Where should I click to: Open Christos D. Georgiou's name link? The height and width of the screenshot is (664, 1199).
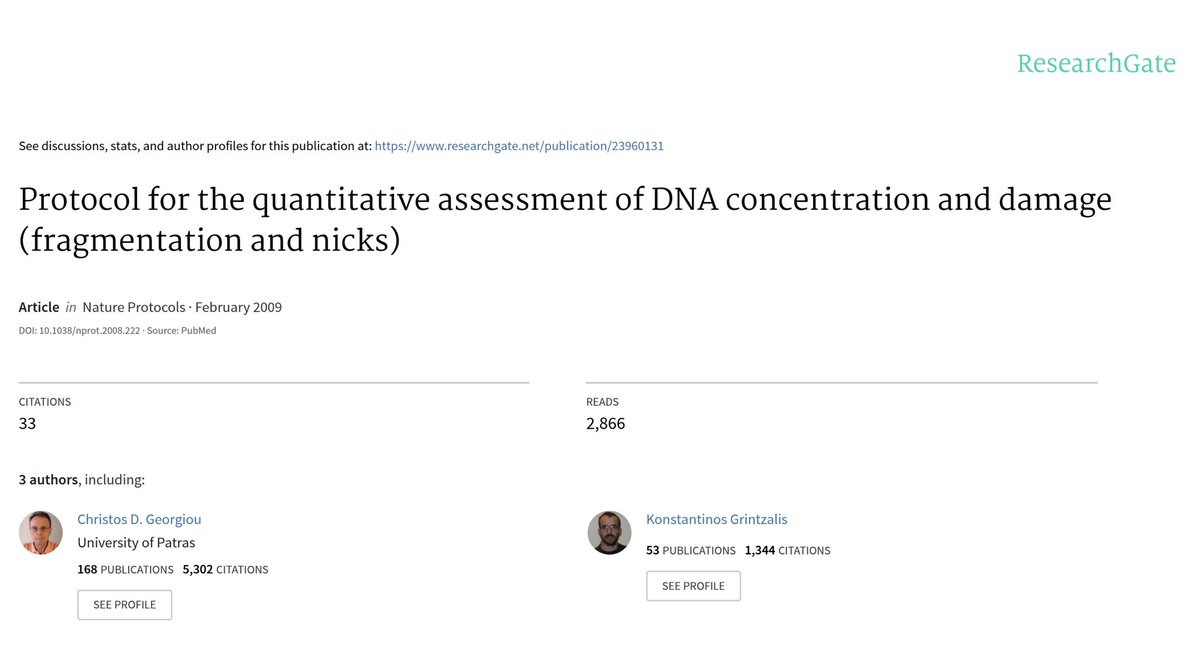coord(139,519)
